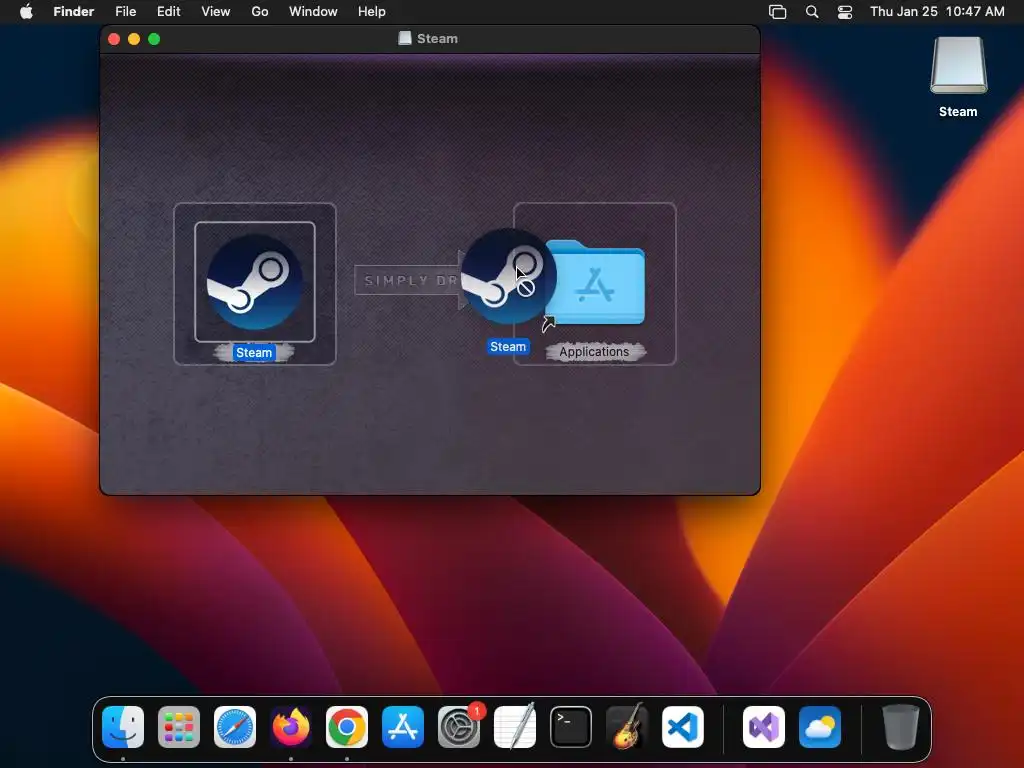The height and width of the screenshot is (768, 1024).
Task: Open Terminal from the Dock
Action: click(571, 727)
